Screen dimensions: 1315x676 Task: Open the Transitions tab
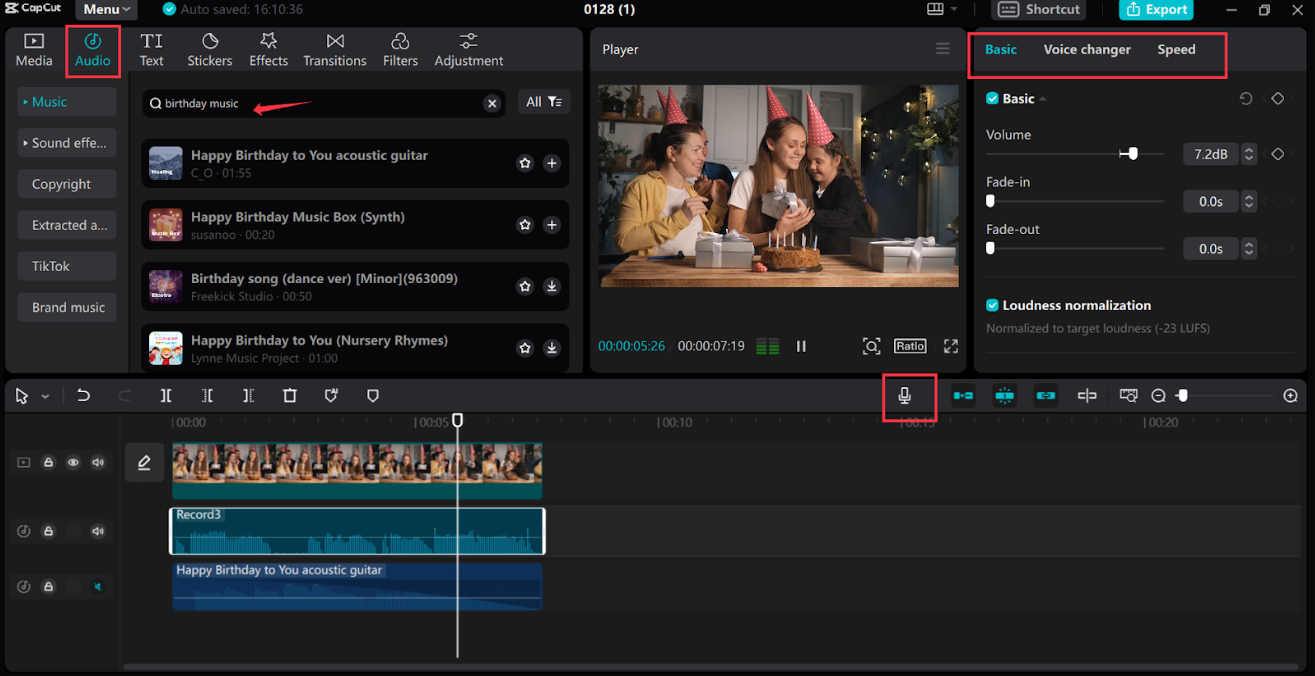click(335, 50)
